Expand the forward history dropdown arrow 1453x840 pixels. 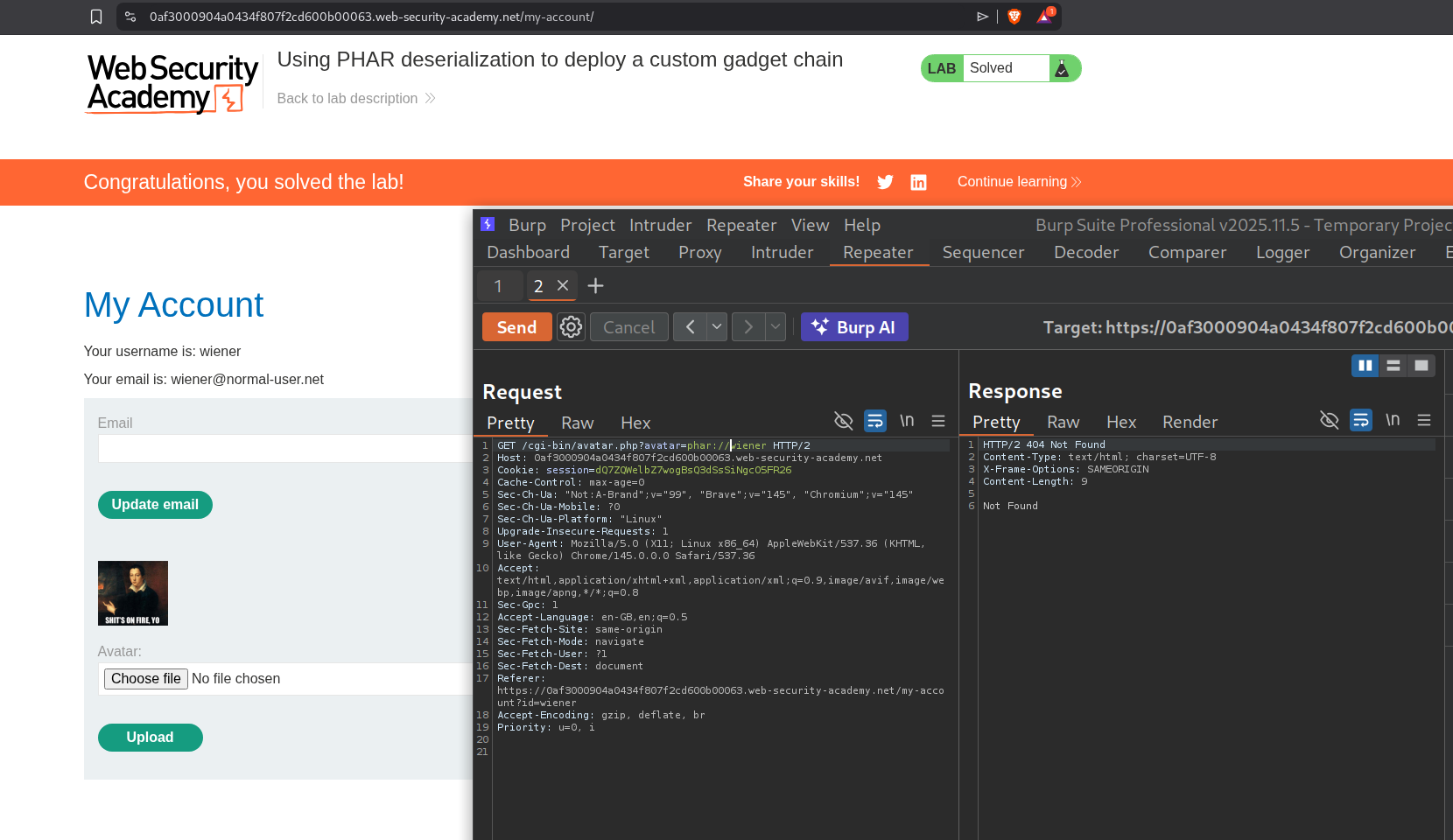776,327
